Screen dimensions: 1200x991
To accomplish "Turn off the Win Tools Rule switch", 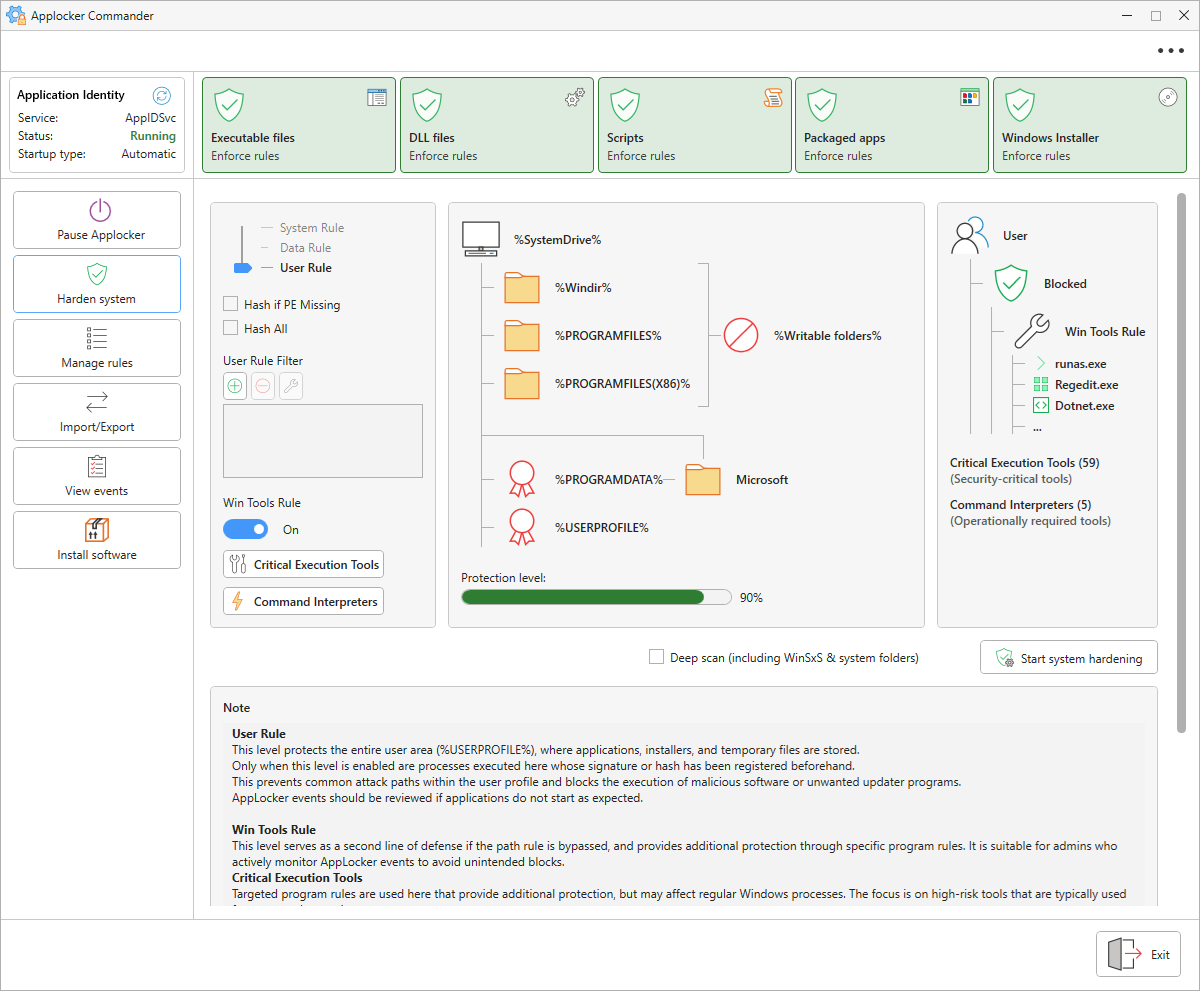I will [x=245, y=529].
